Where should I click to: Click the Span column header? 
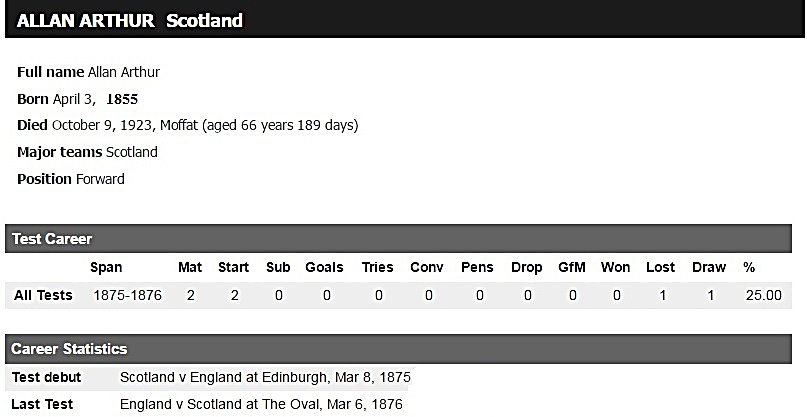coord(106,267)
